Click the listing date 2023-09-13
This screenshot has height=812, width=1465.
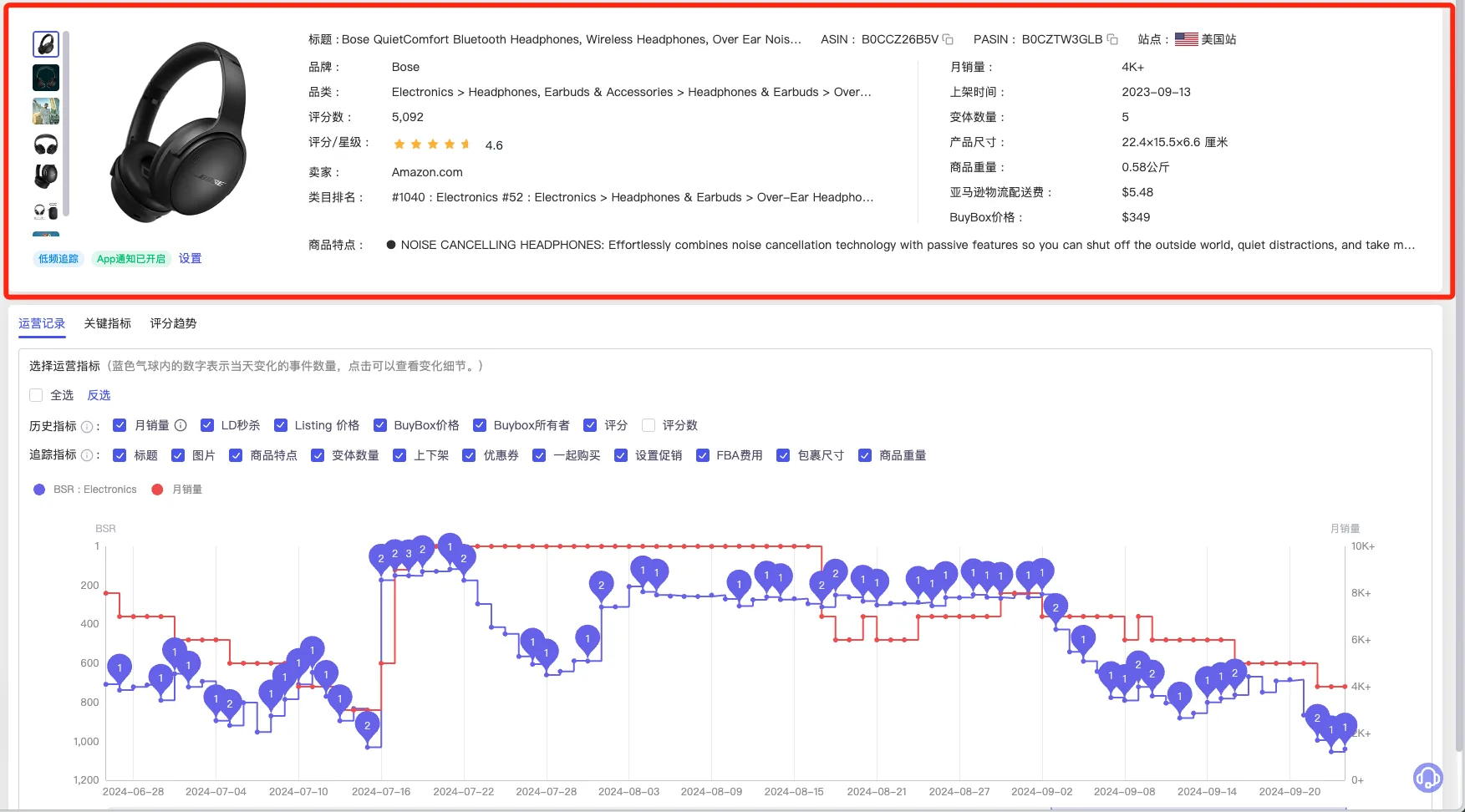pos(1156,92)
